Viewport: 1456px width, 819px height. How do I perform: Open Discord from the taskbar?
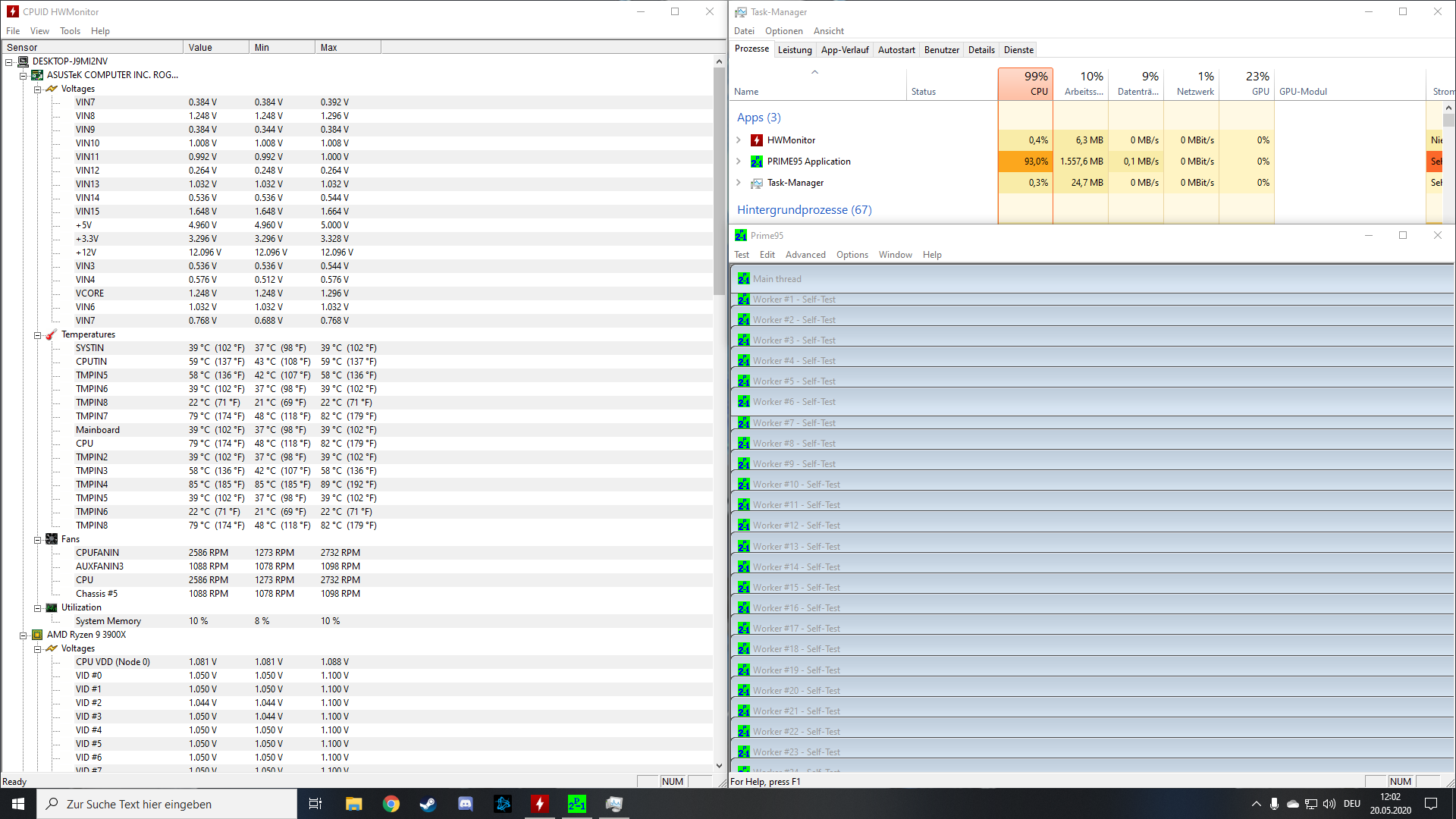[465, 804]
